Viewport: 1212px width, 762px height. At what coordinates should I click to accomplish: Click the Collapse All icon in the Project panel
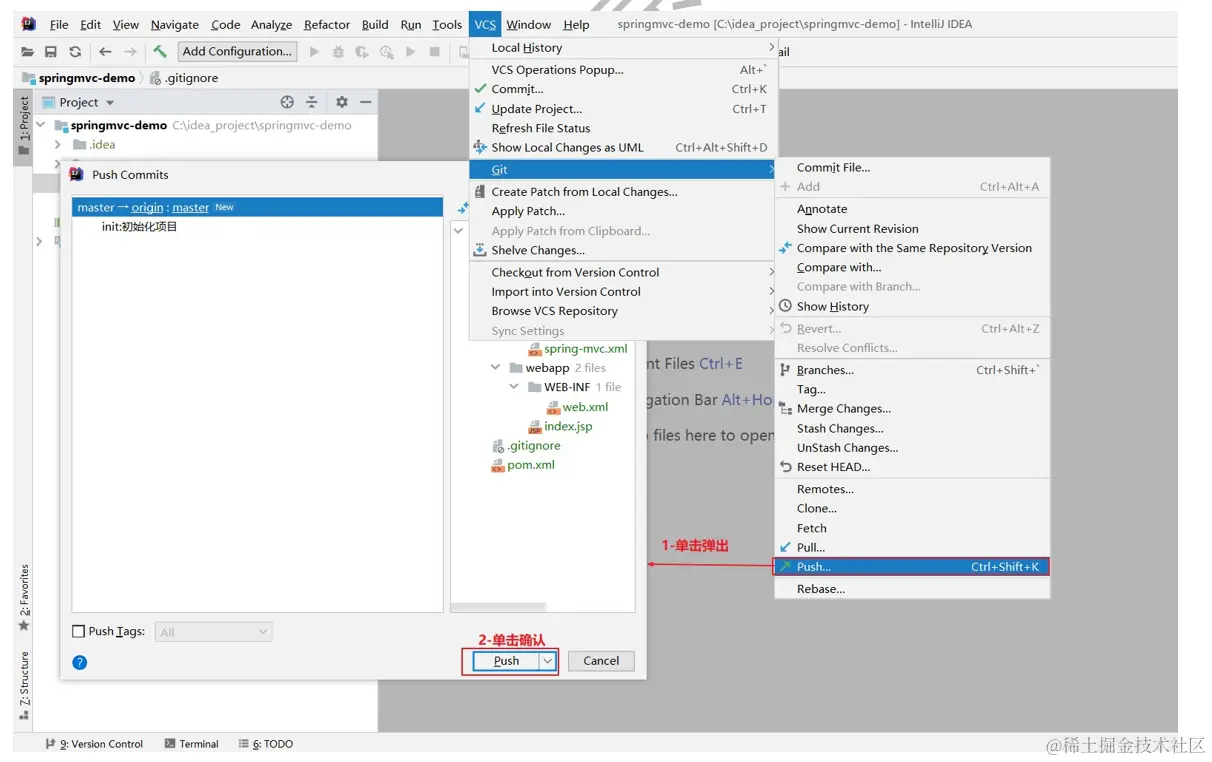(x=312, y=102)
